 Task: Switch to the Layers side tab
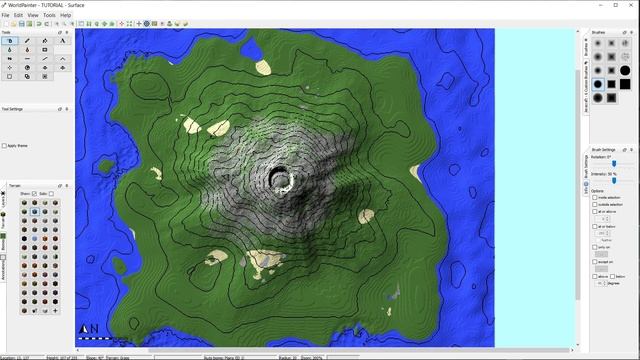(x=3, y=199)
